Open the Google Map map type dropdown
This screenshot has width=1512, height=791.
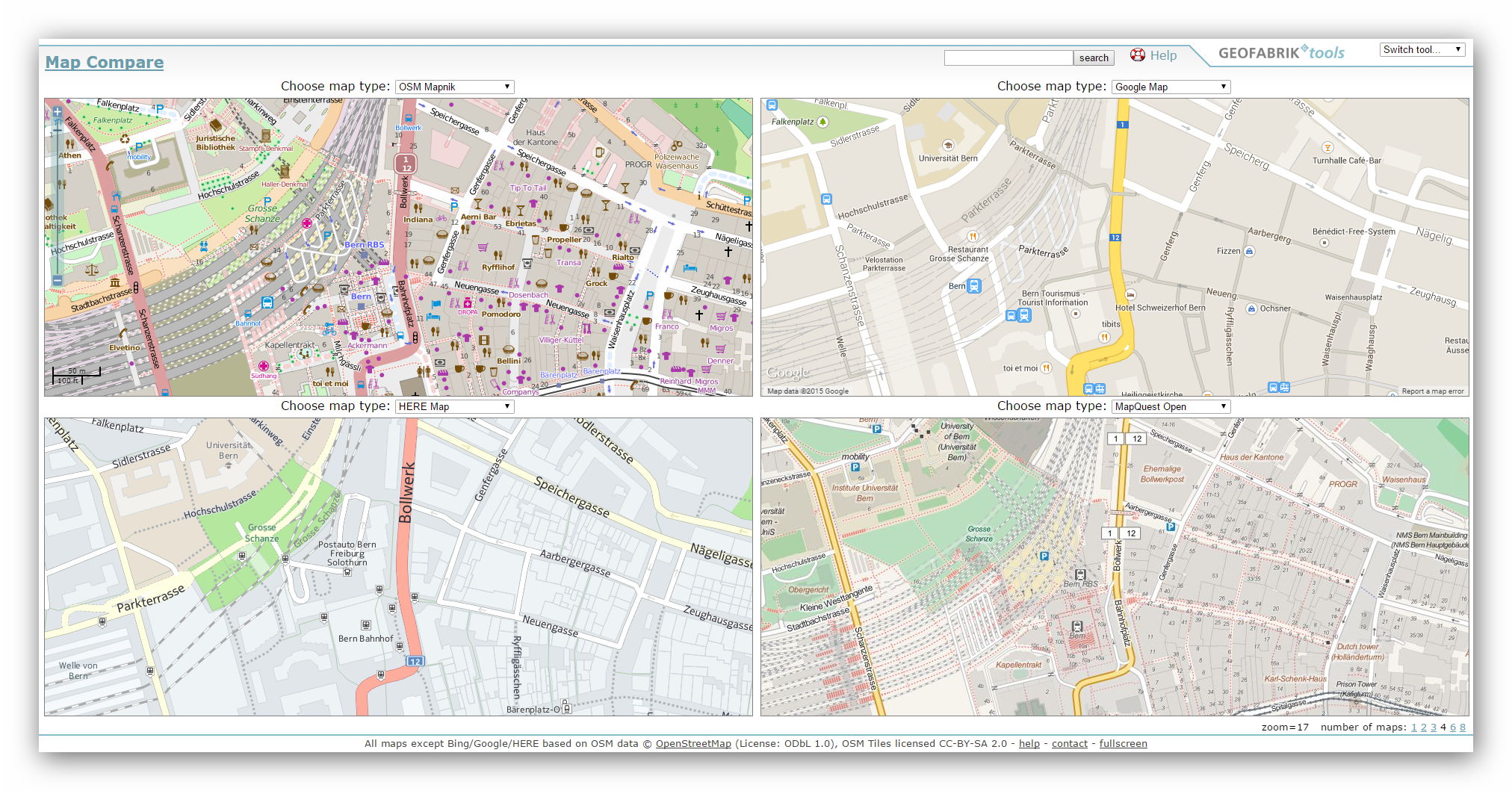tap(1171, 87)
